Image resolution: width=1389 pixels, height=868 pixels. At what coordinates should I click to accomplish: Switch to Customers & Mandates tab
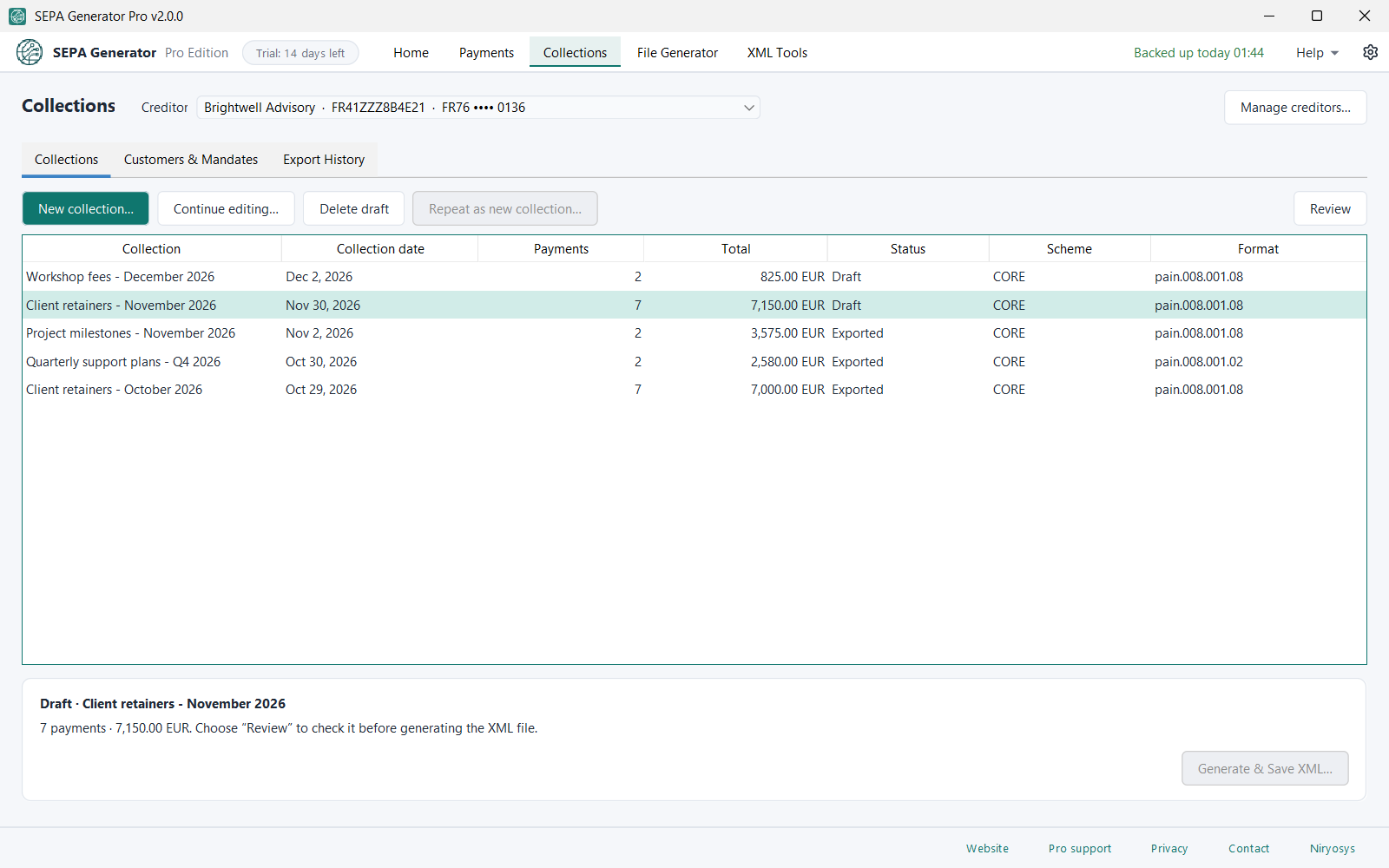click(191, 160)
